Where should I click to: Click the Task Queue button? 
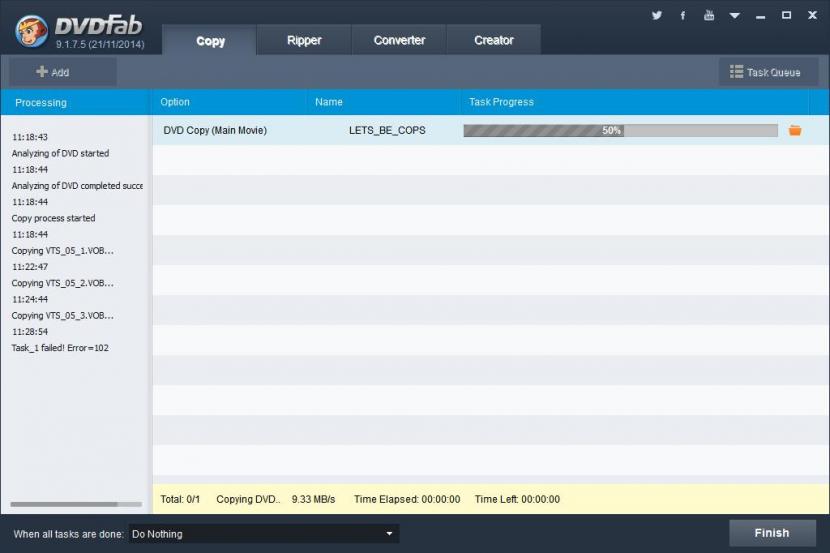pyautogui.click(x=765, y=72)
